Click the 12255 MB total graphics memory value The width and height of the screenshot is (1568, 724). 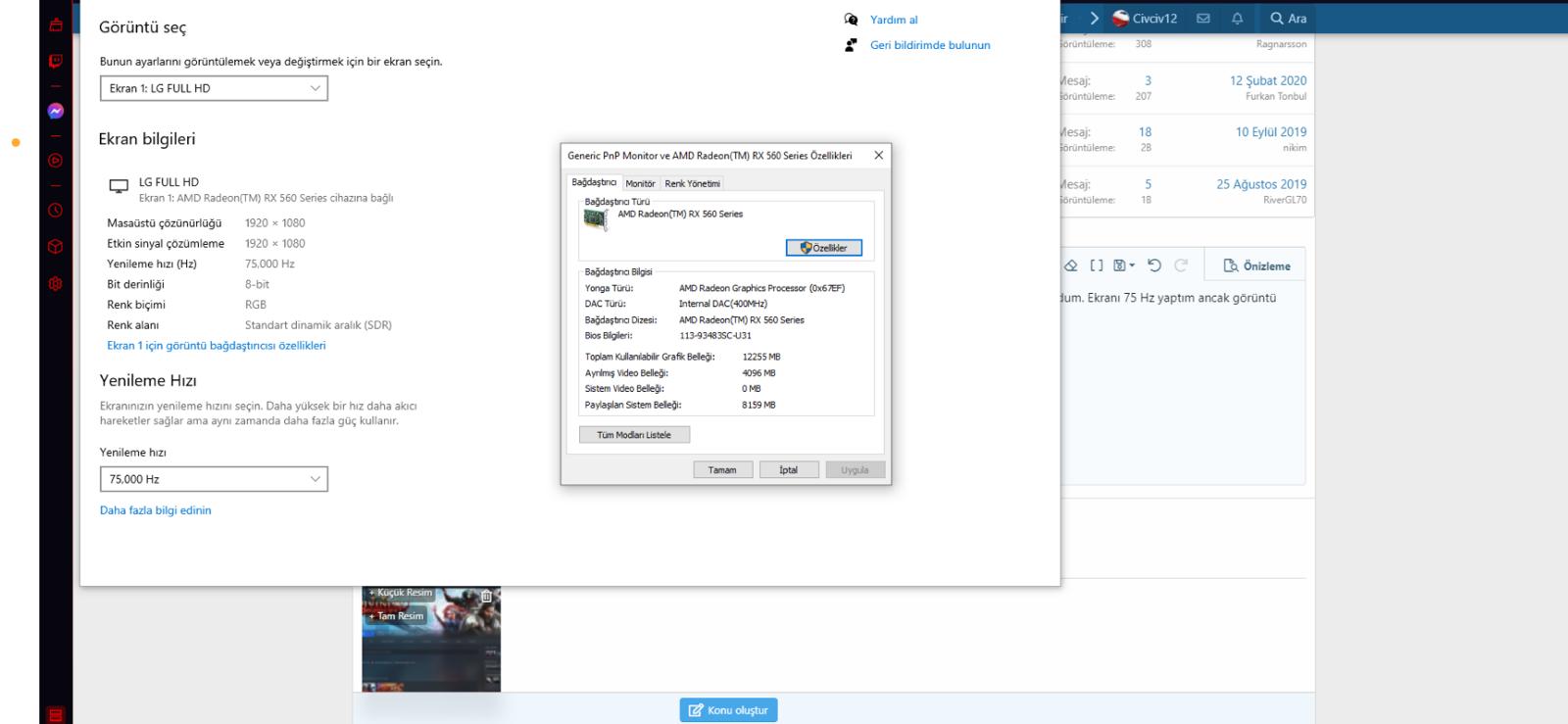pyautogui.click(x=761, y=357)
